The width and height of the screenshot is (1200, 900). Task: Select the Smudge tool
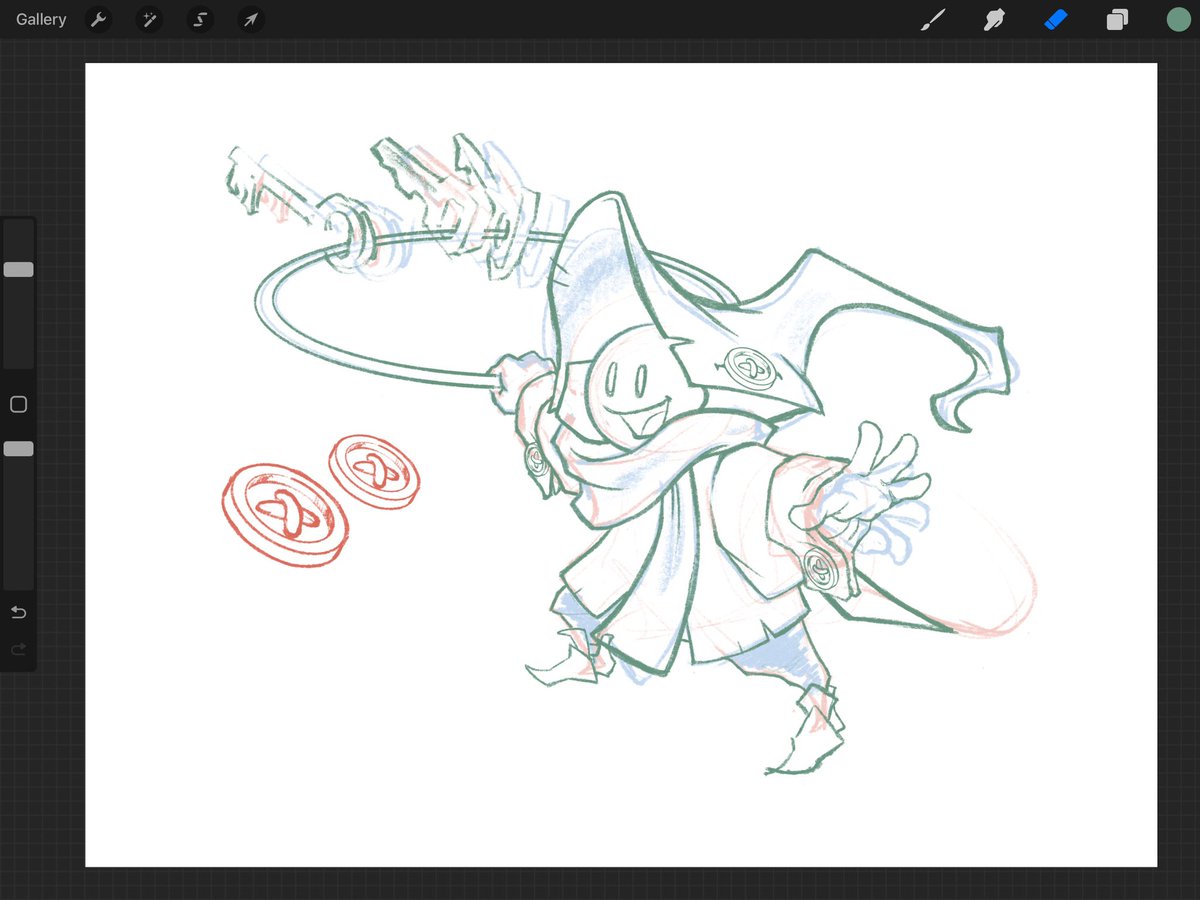993,19
